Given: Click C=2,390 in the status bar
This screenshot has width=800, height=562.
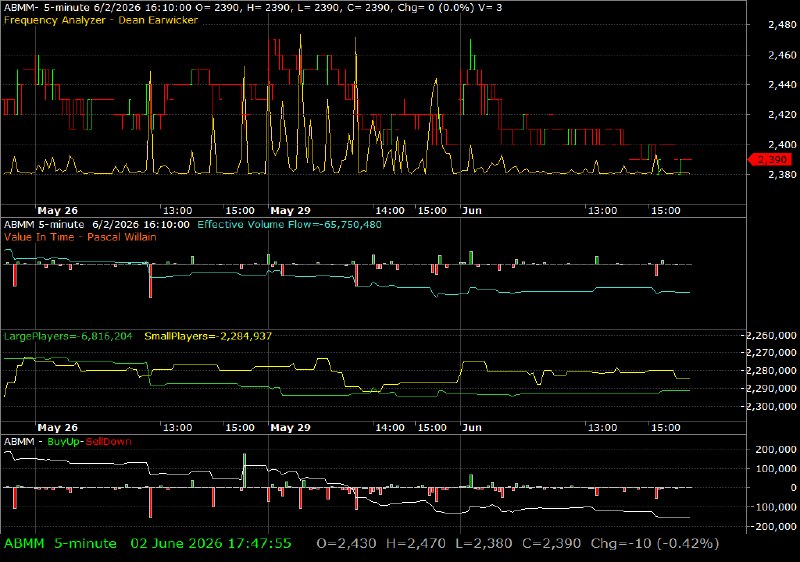Looking at the screenshot, I should (551, 544).
